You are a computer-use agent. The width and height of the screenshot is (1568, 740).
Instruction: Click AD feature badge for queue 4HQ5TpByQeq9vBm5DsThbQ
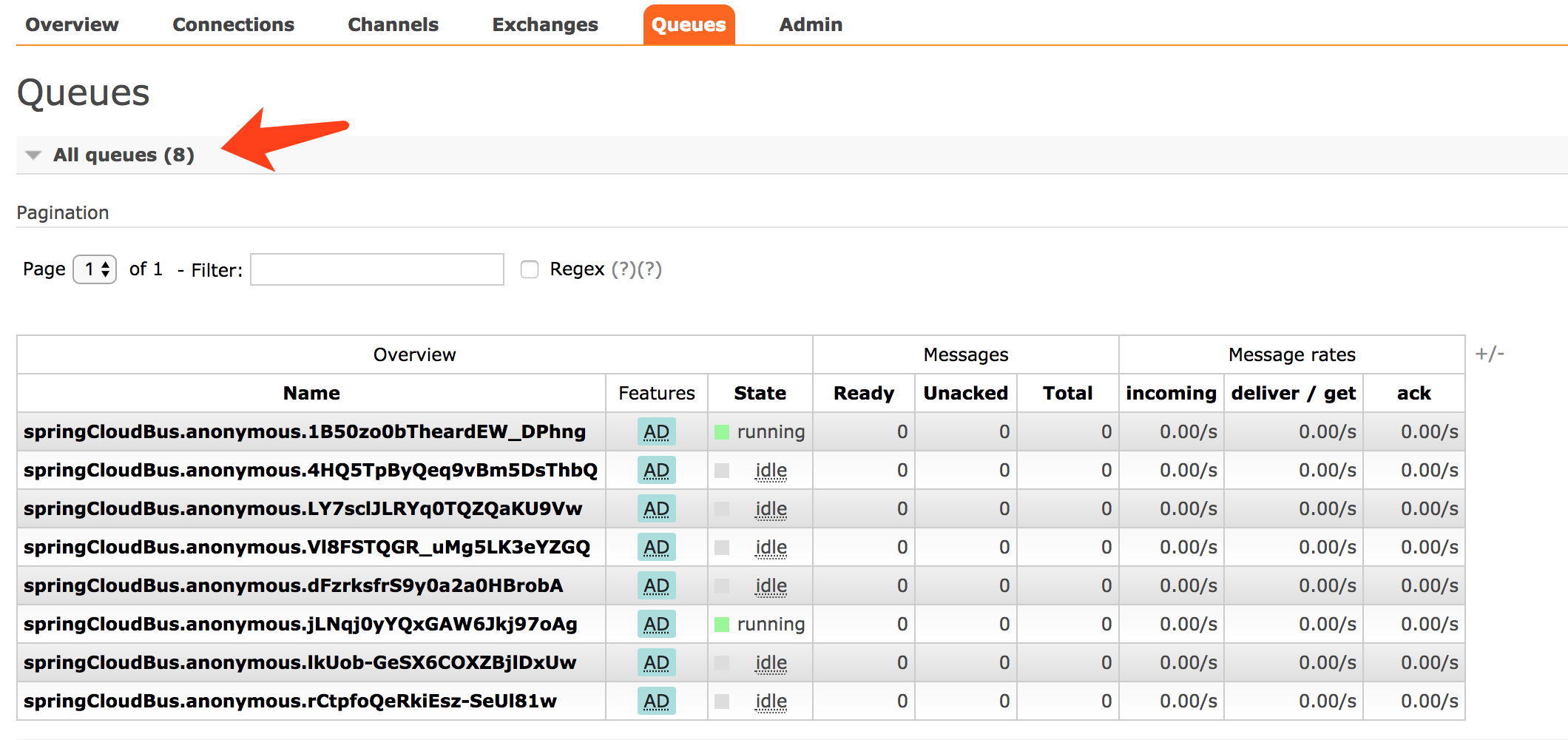click(x=657, y=470)
